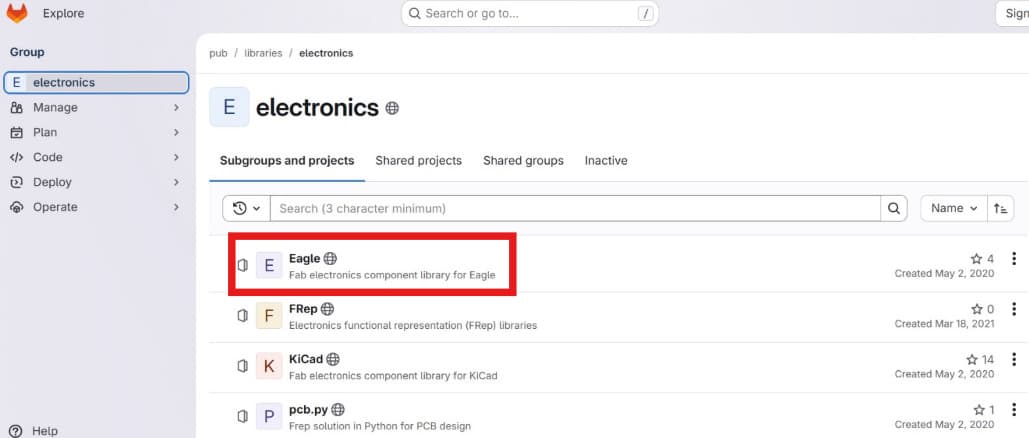This screenshot has width=1029, height=438.
Task: Open the Name sort dropdown
Action: pos(953,208)
